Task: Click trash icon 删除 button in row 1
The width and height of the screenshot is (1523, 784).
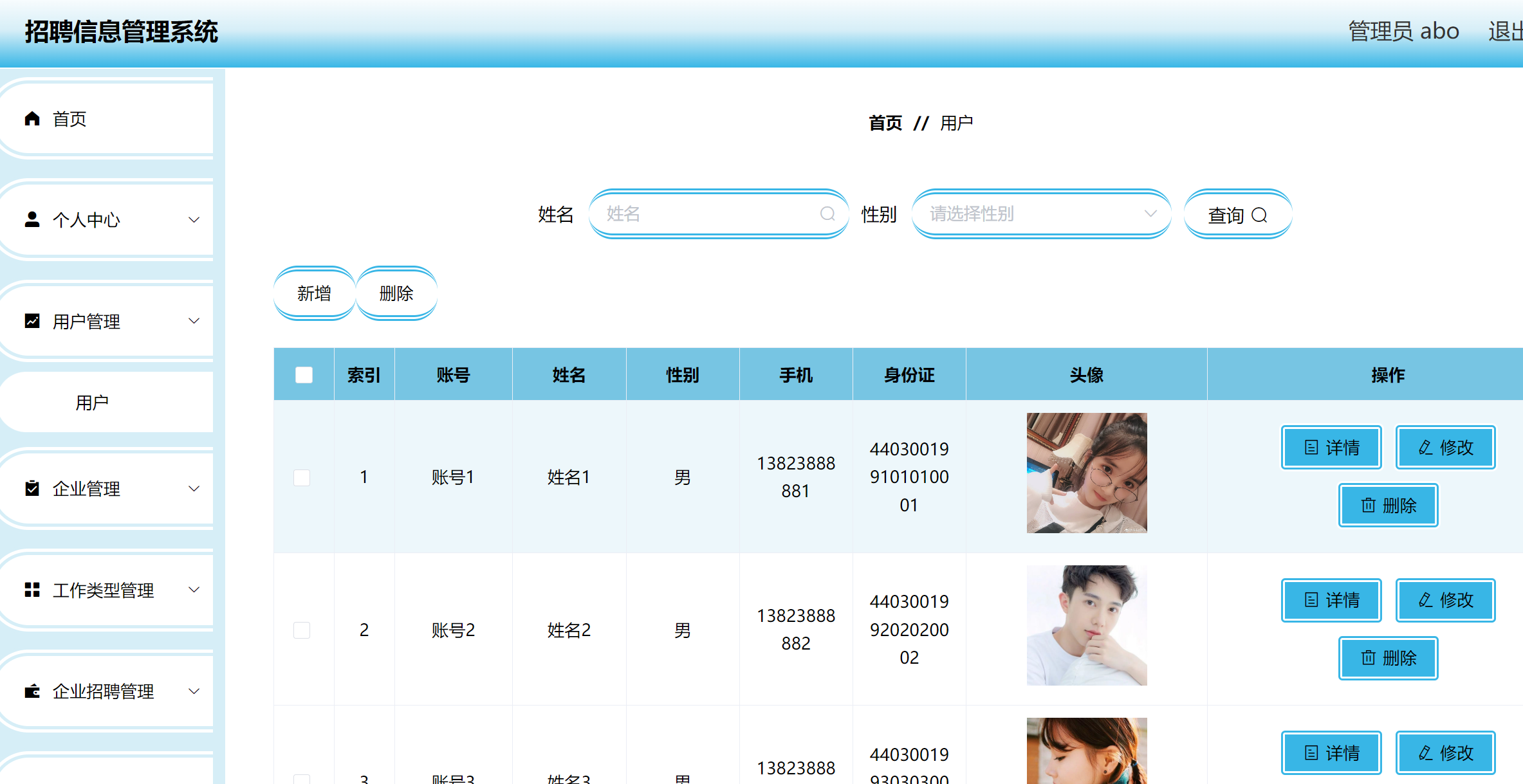Action: [1368, 506]
